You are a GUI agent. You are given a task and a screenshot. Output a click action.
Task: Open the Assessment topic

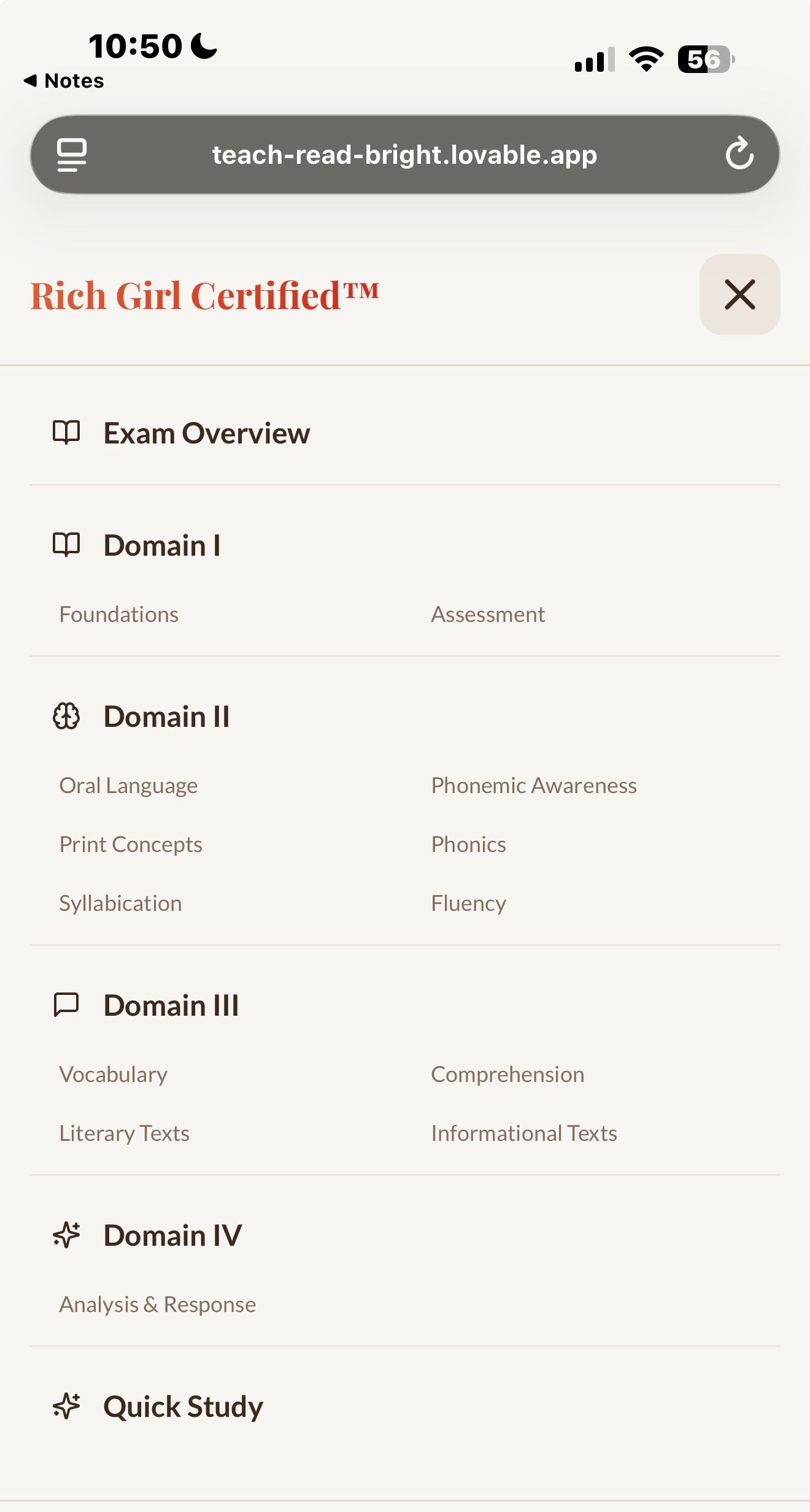point(488,613)
